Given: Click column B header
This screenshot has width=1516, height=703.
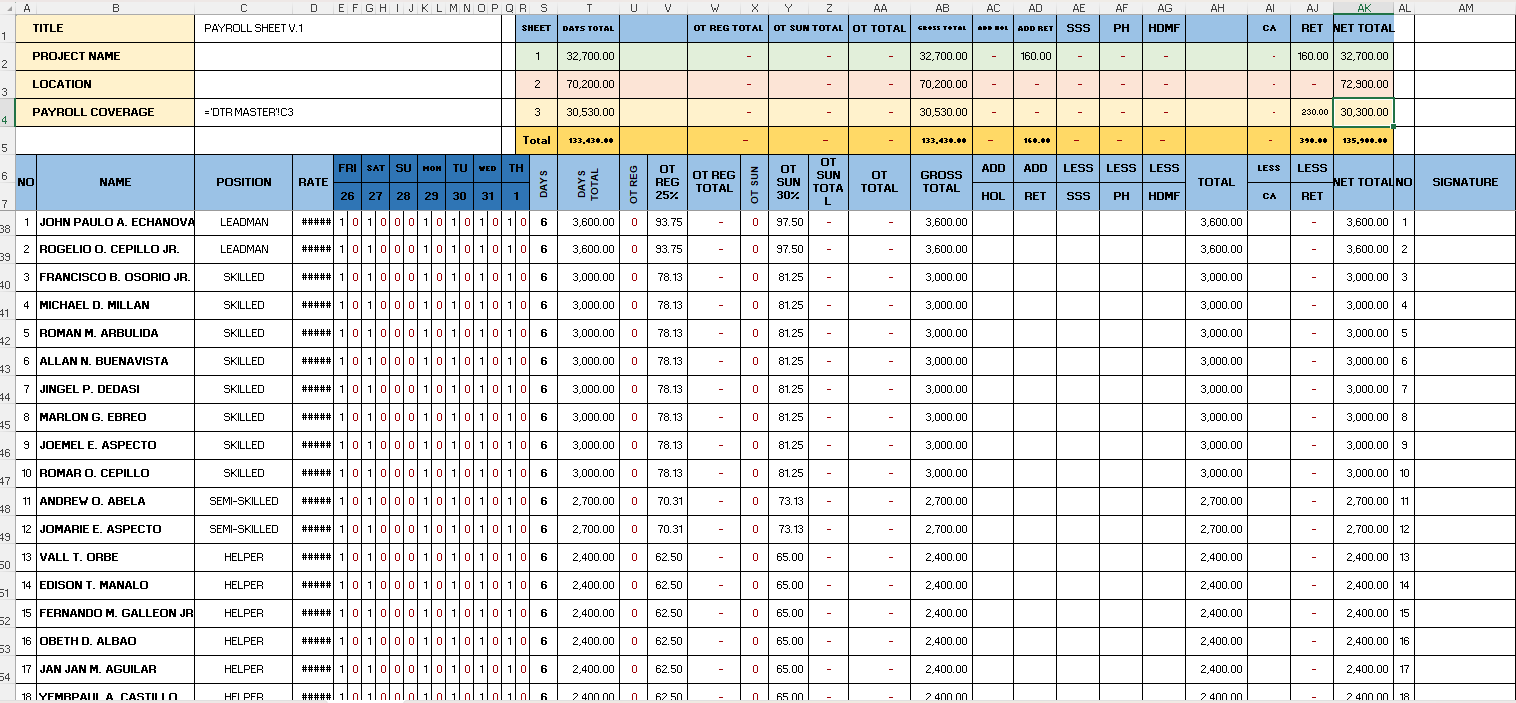Looking at the screenshot, I should pos(115,7).
